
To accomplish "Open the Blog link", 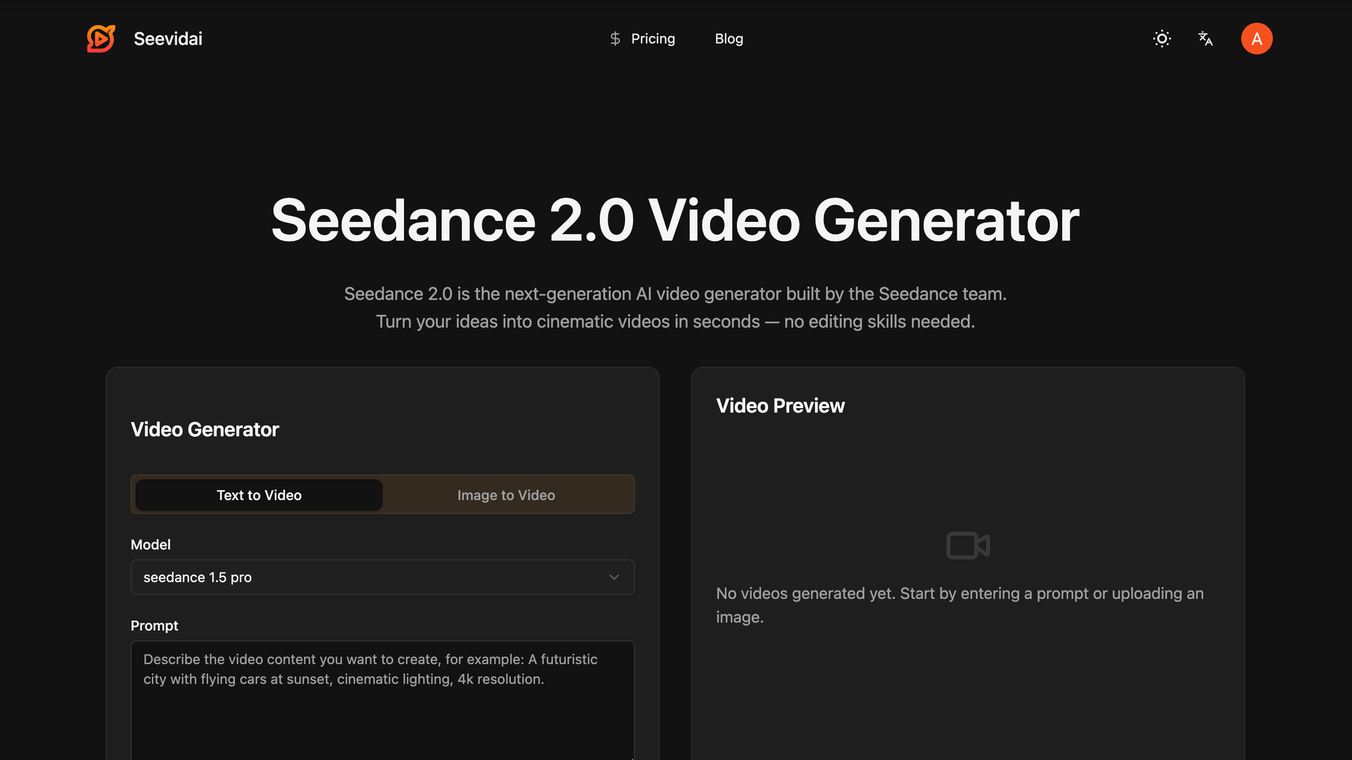I will [729, 39].
